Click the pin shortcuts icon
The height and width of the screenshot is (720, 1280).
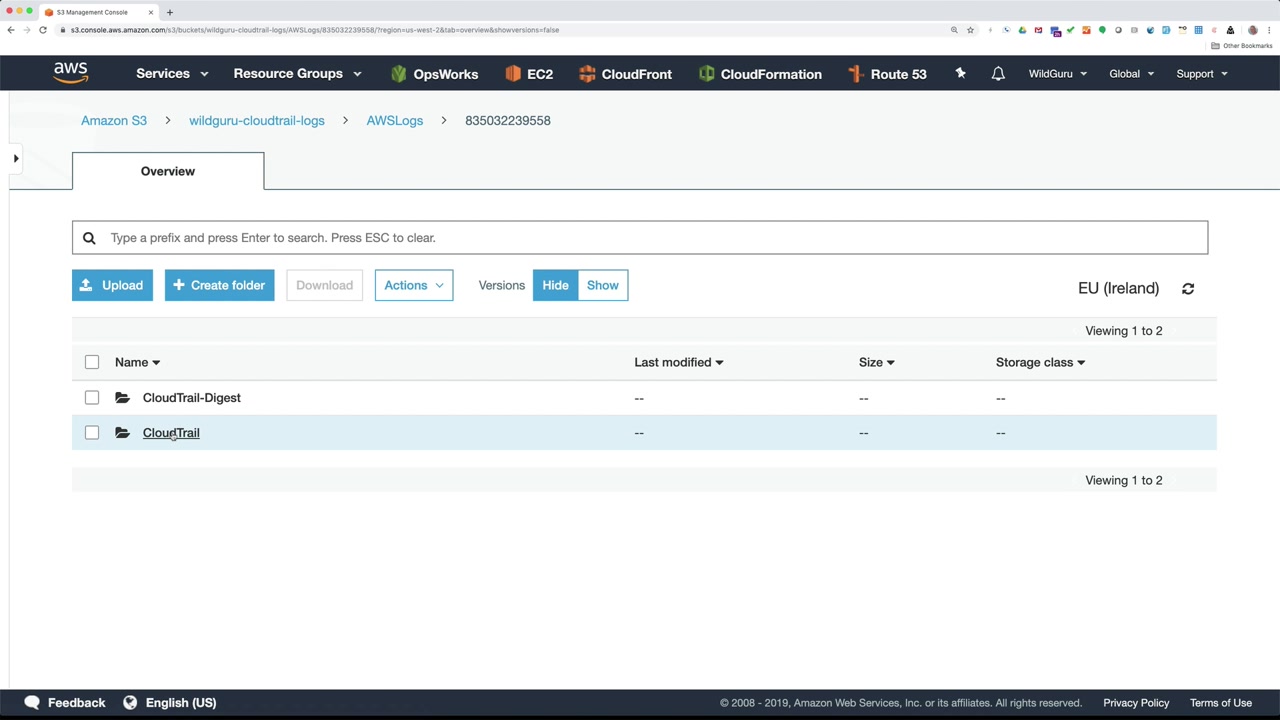(x=960, y=73)
